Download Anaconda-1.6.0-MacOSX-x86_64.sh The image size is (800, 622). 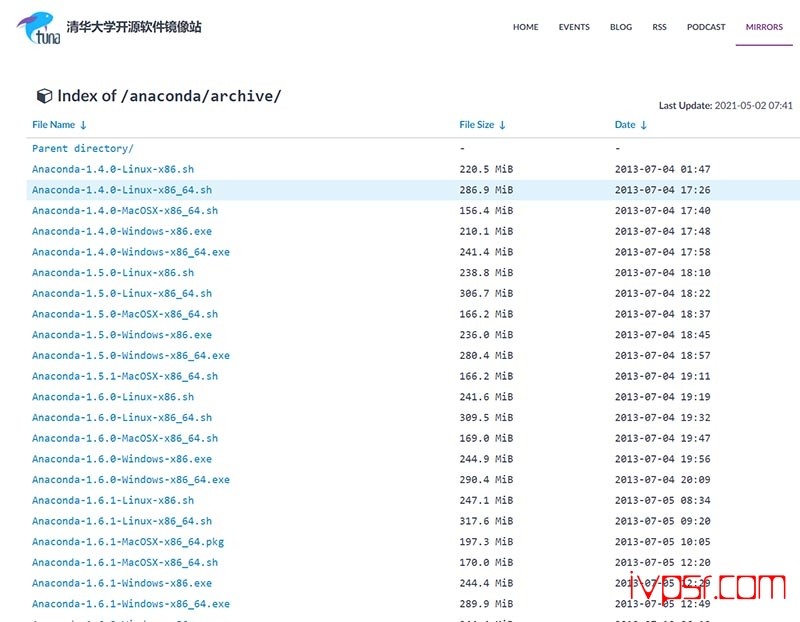click(x=125, y=438)
